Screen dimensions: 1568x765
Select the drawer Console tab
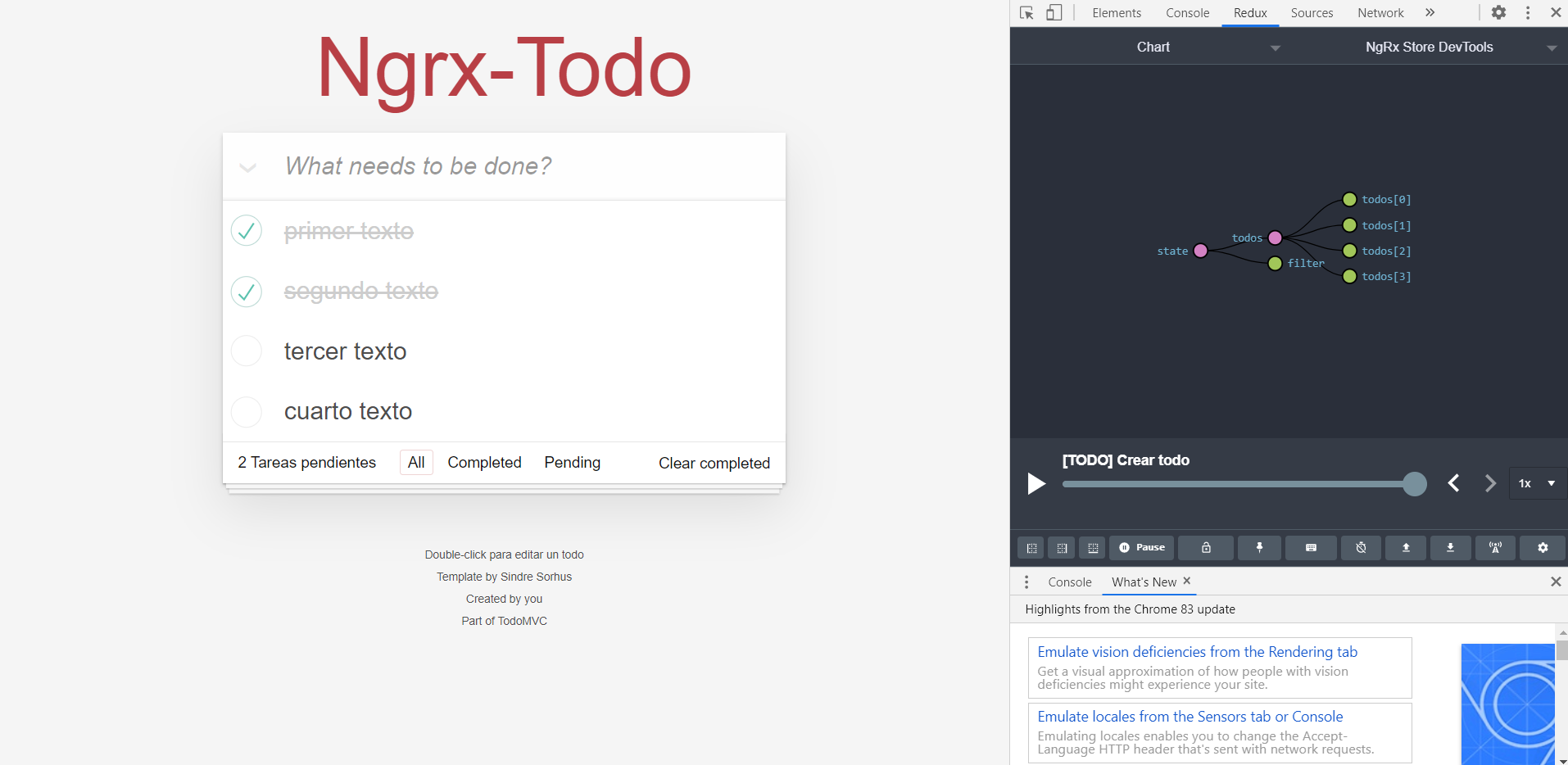coord(1070,582)
